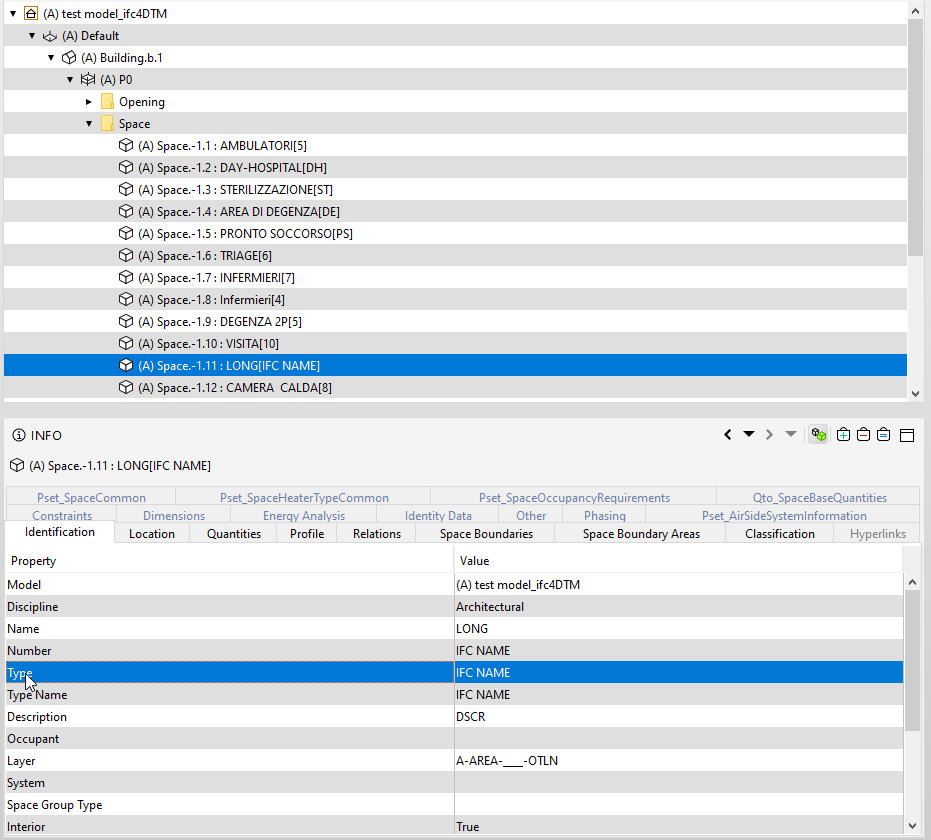This screenshot has width=931, height=840.
Task: Switch to the Location tab
Action: (x=152, y=534)
